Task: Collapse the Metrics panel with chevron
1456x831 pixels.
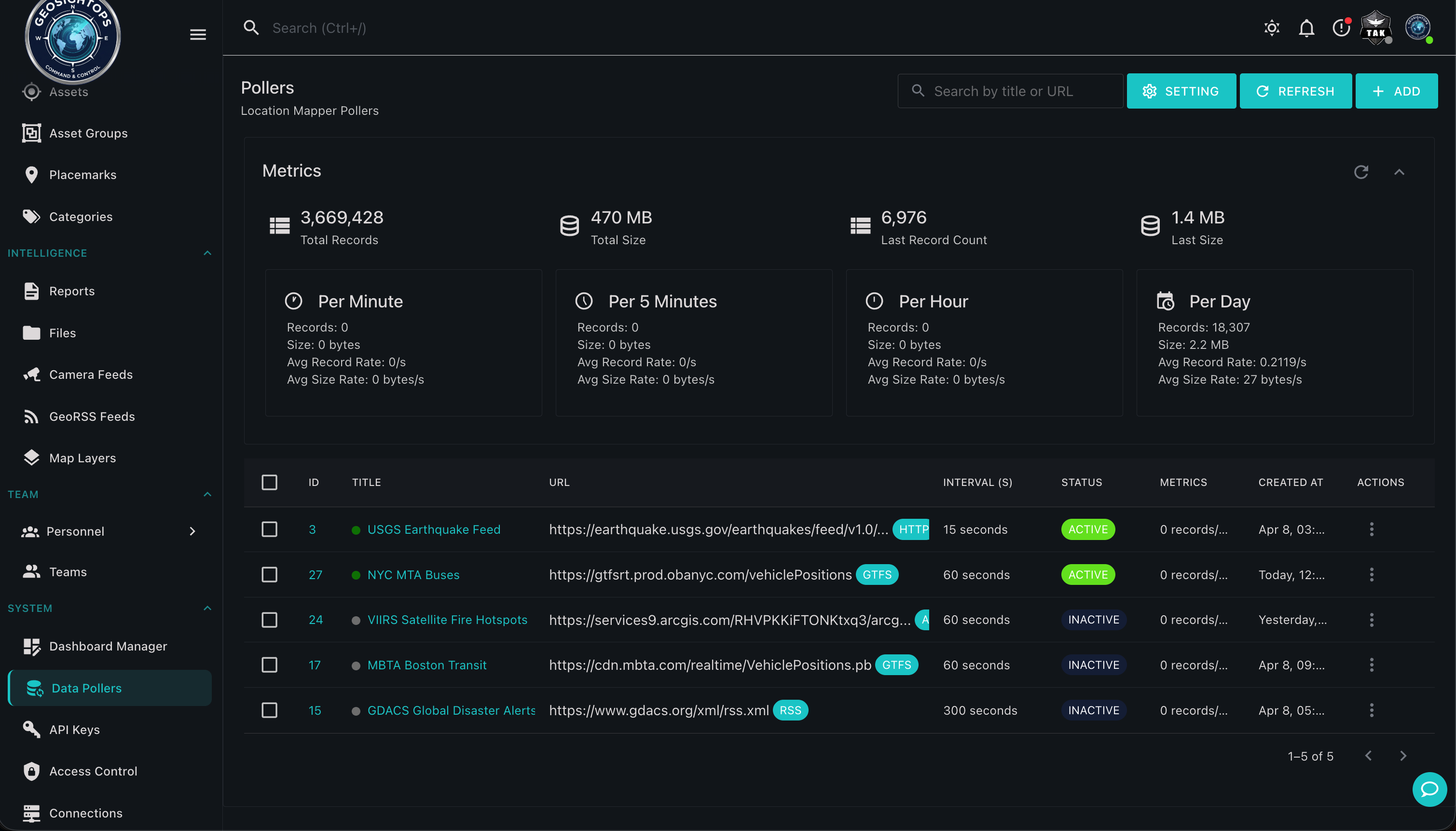Action: coord(1399,172)
